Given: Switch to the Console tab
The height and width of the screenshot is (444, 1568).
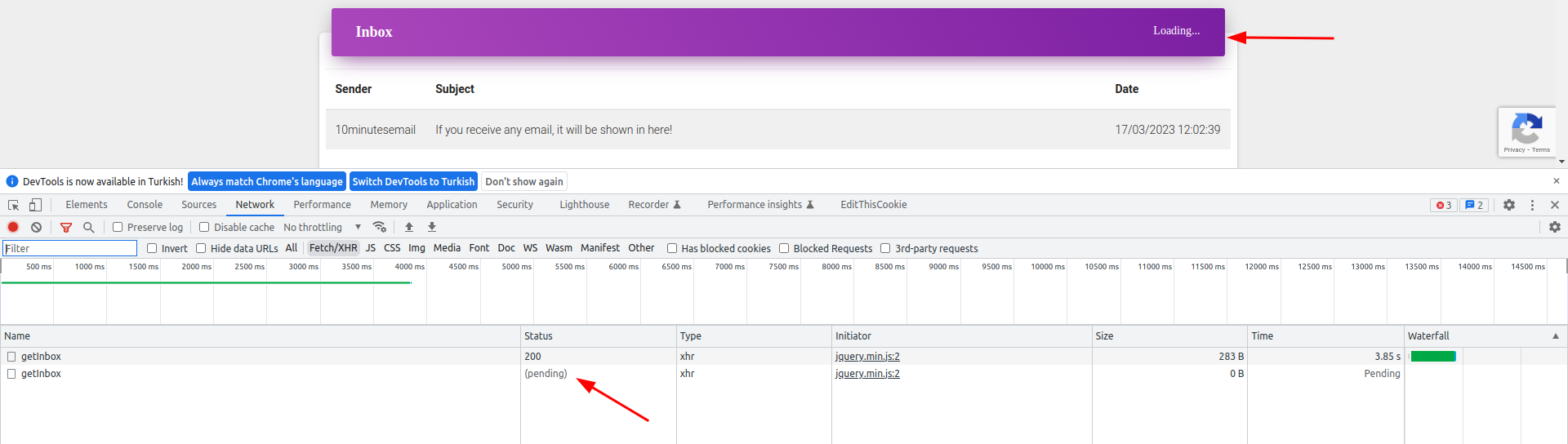Looking at the screenshot, I should click(x=145, y=205).
